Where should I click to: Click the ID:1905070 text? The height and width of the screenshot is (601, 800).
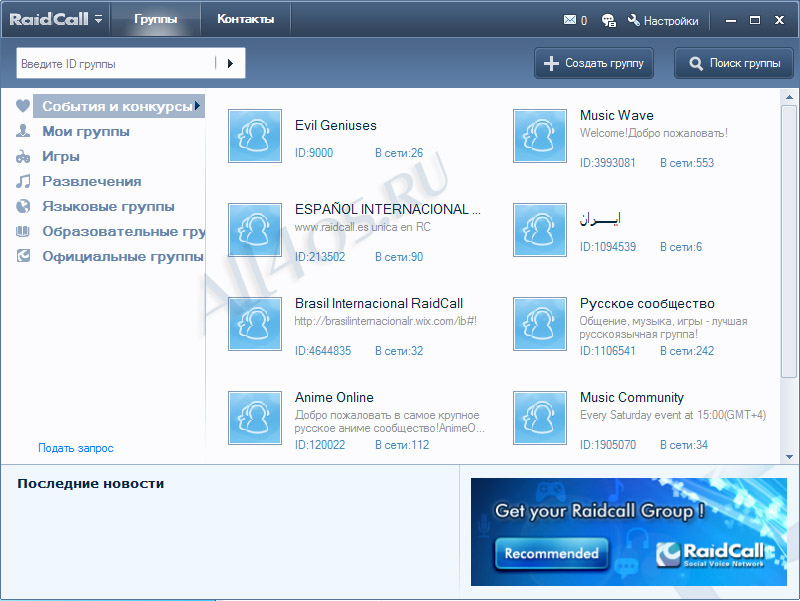[x=608, y=445]
